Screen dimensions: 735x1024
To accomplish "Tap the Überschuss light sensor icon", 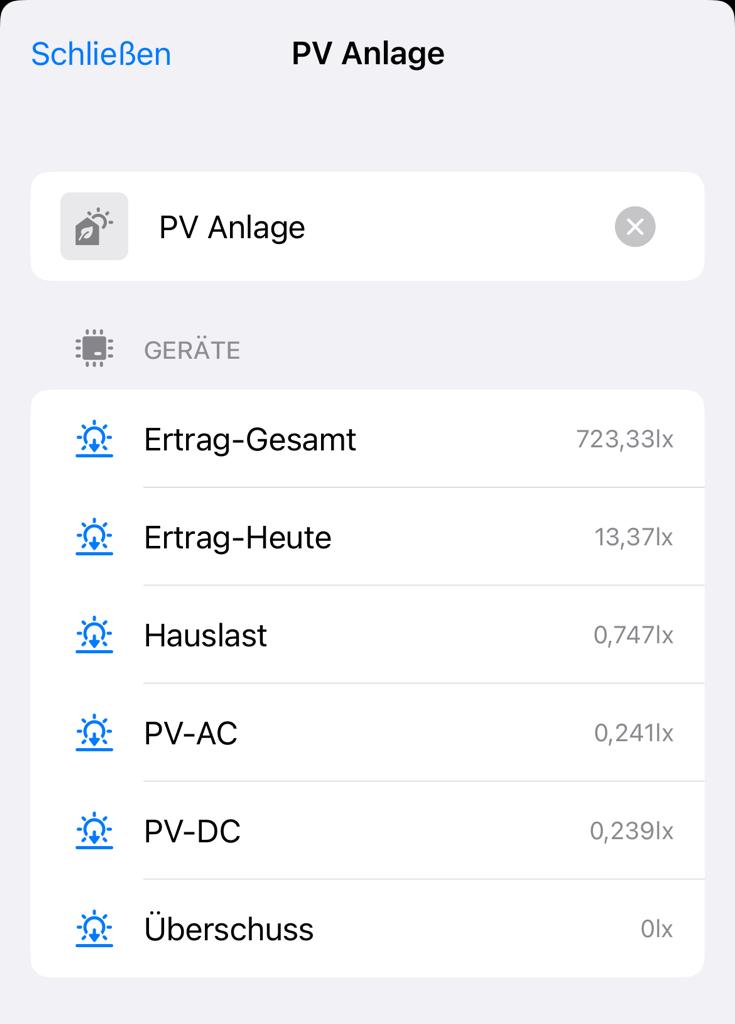I will tap(94, 929).
